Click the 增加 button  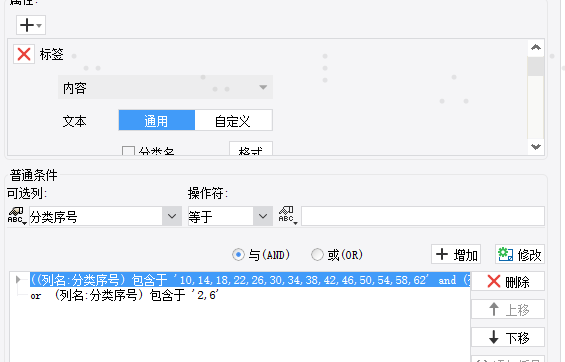coord(456,254)
